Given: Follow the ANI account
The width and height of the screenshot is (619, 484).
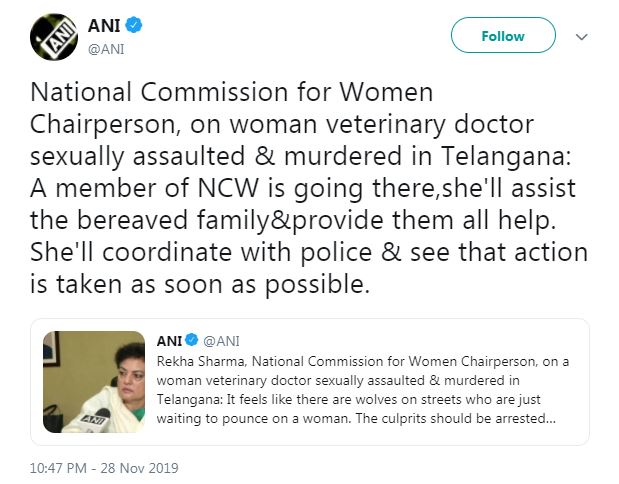Looking at the screenshot, I should point(502,36).
